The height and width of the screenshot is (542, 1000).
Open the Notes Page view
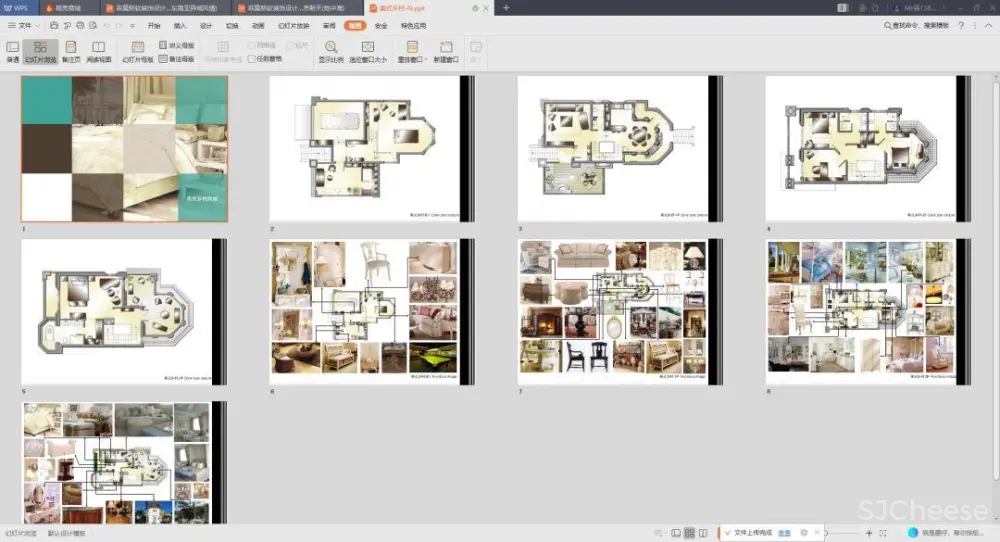(x=70, y=51)
